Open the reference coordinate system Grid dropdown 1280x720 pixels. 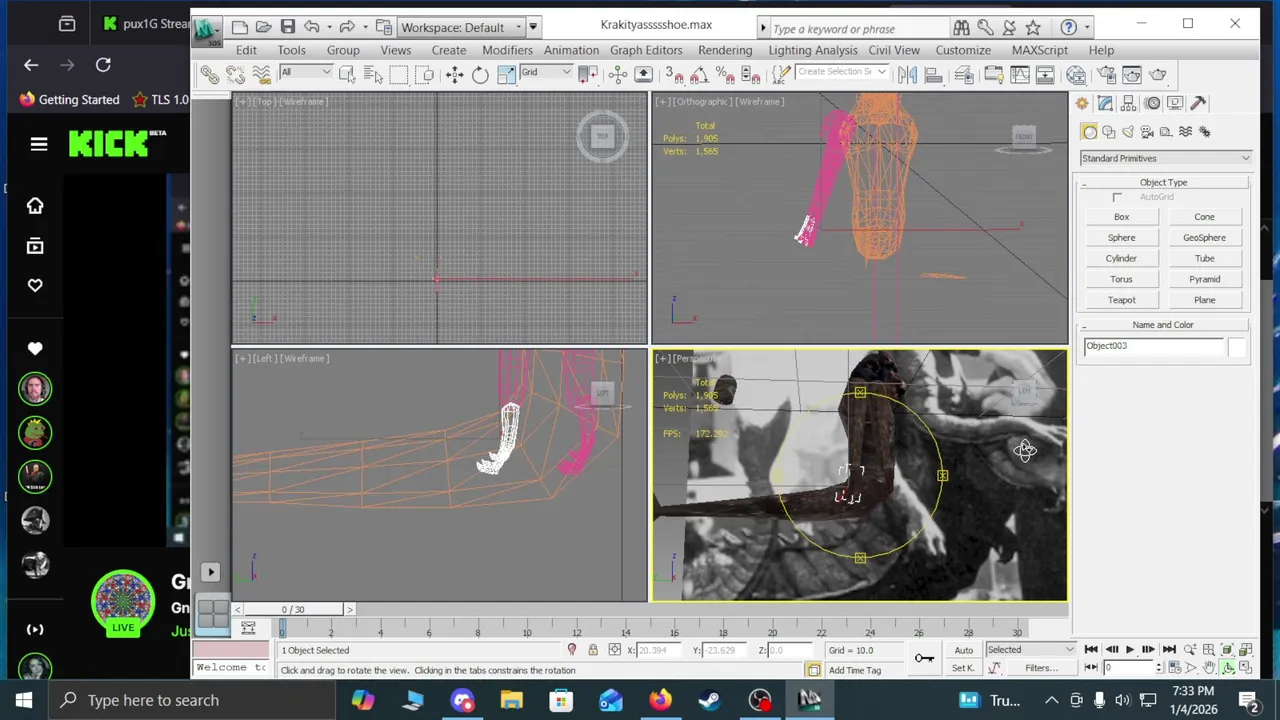(545, 72)
